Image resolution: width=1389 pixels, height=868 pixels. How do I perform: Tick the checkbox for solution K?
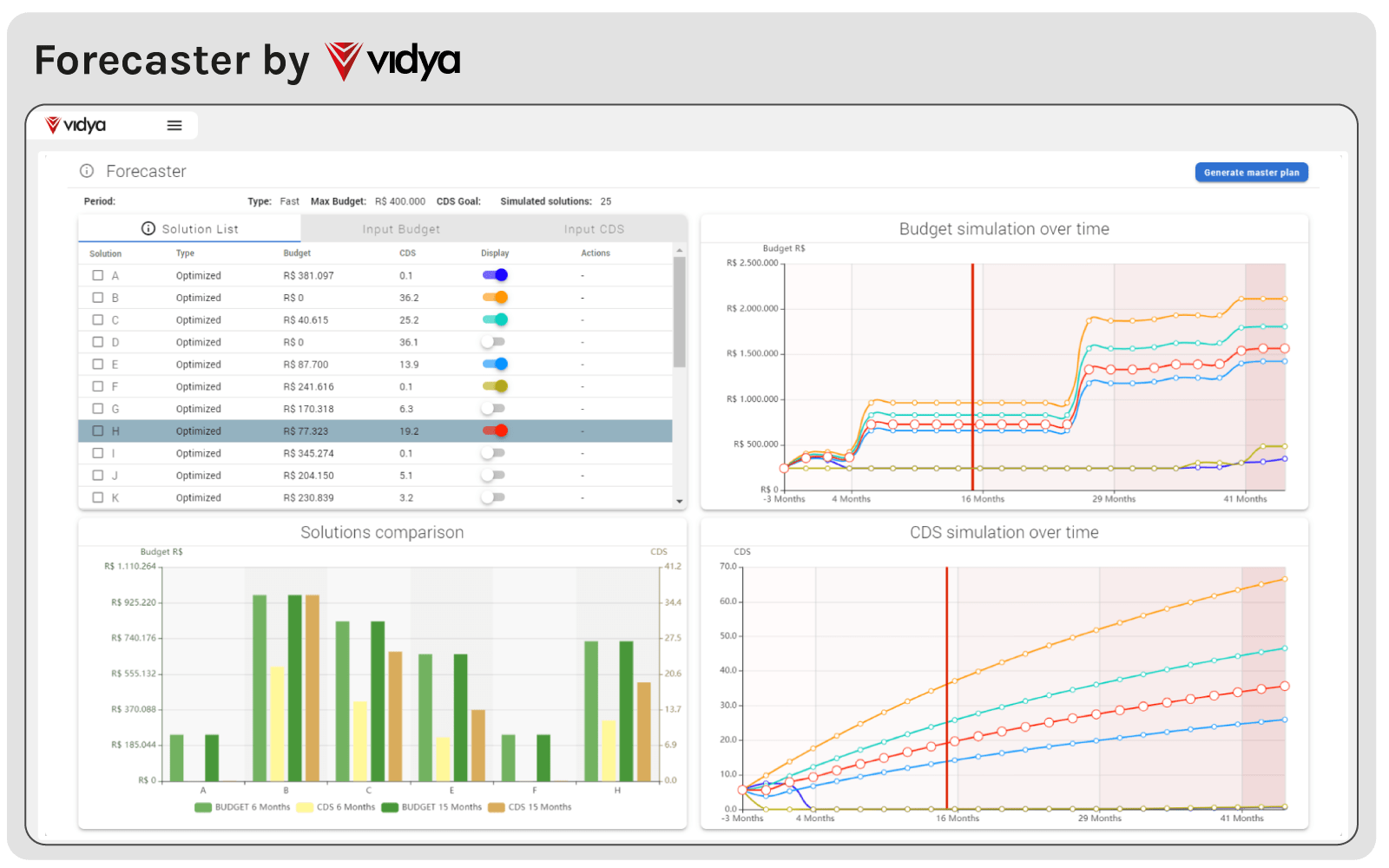(98, 497)
